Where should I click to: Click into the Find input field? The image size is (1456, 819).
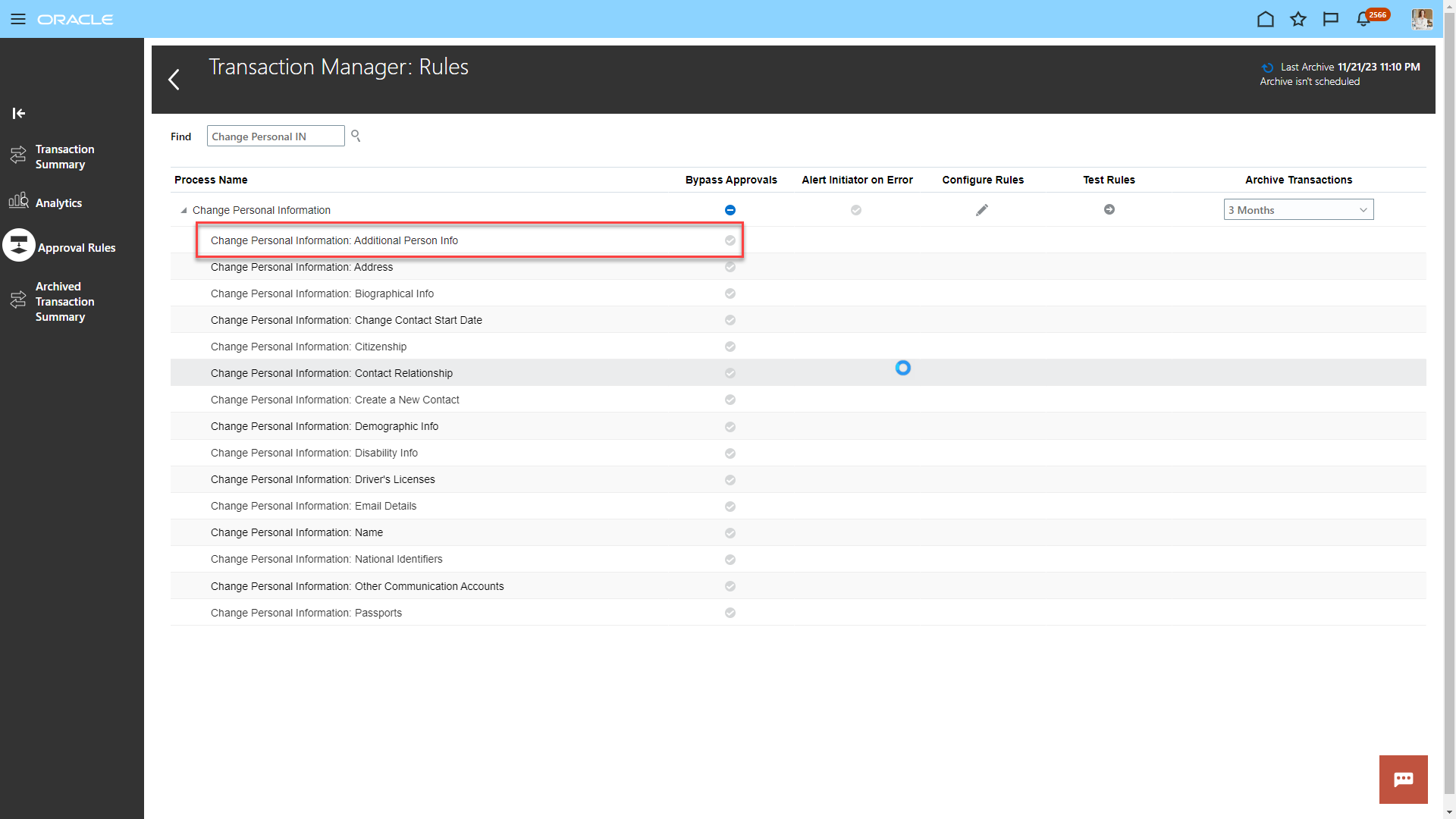point(275,136)
